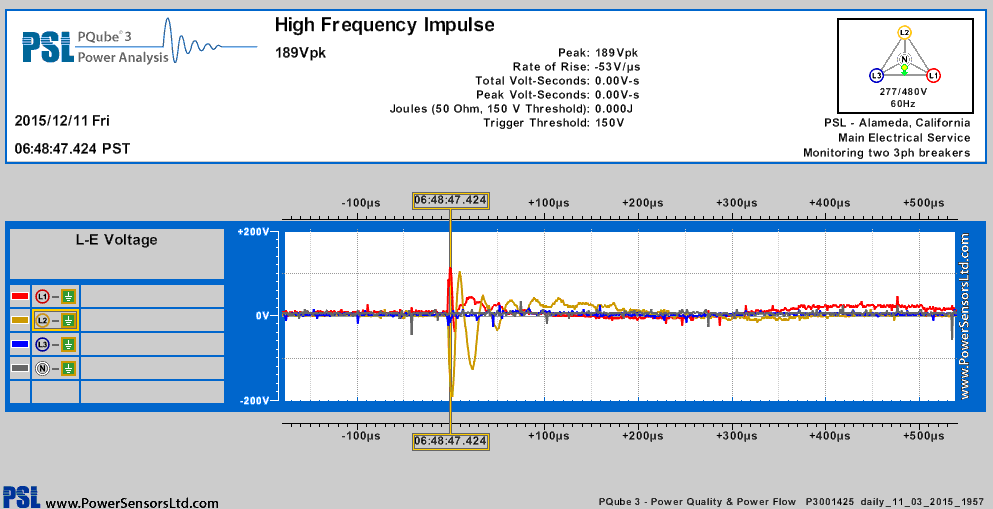Click the yellow L2 node in wiring diagram
This screenshot has height=509, width=993.
pos(904,33)
